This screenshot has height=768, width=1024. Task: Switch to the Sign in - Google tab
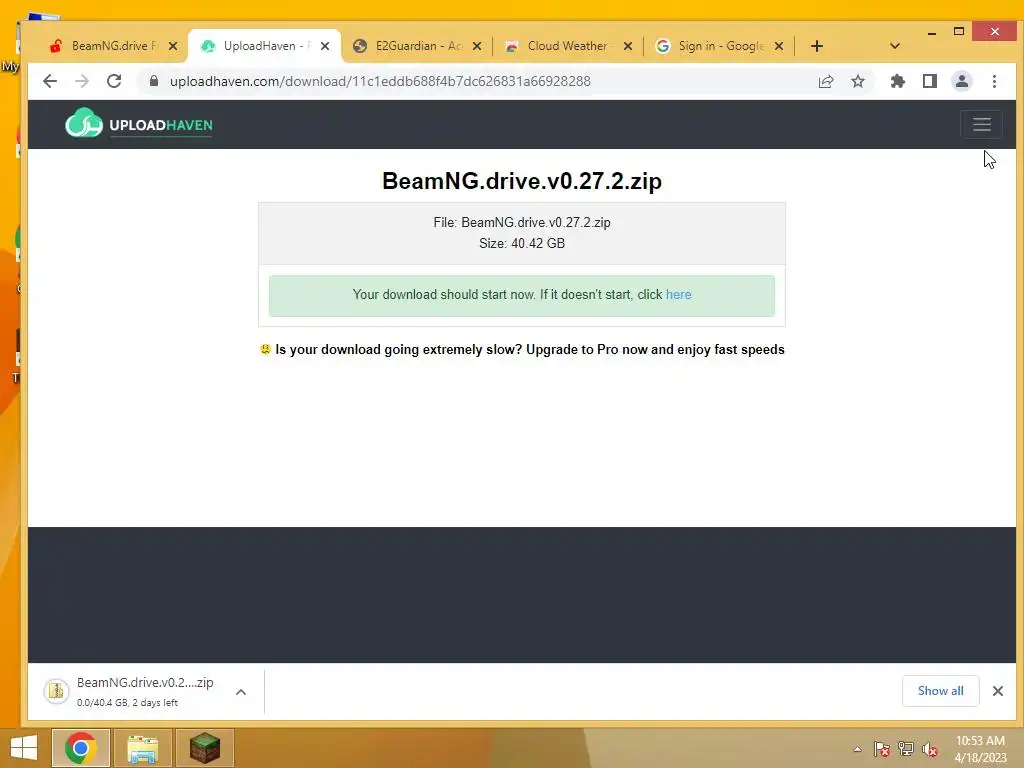pyautogui.click(x=712, y=46)
